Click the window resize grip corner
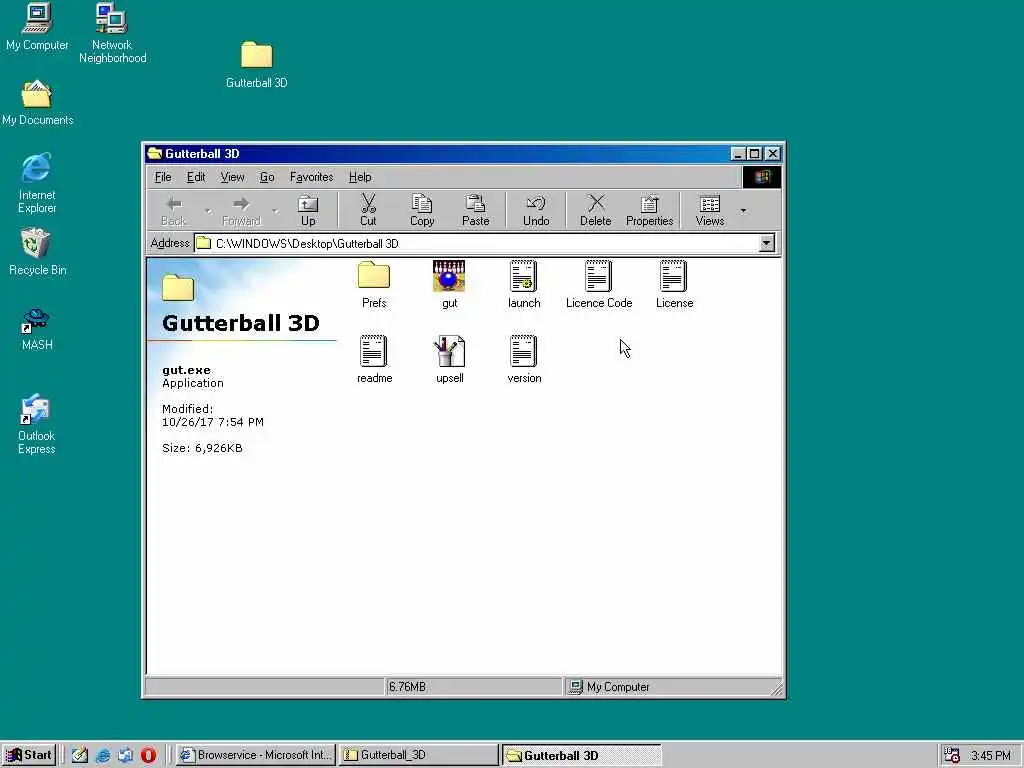Screen dimensions: 1024x768 (x=776, y=688)
